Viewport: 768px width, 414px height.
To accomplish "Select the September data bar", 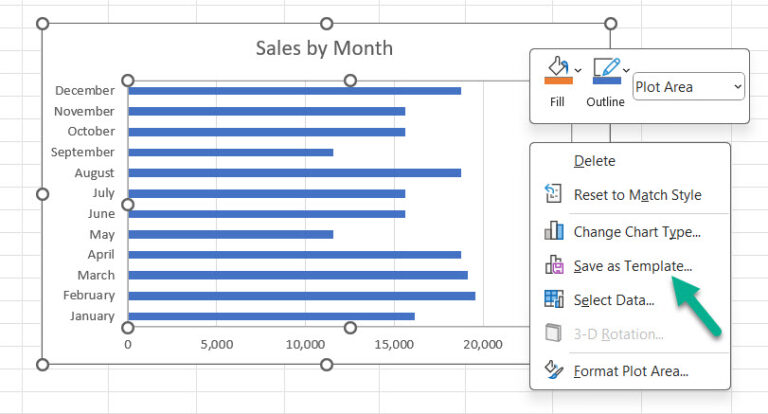I will click(231, 152).
